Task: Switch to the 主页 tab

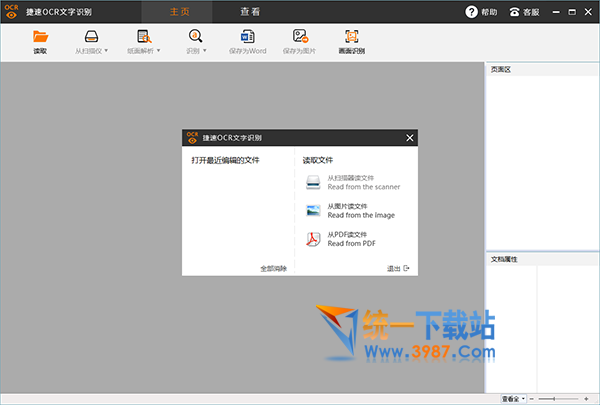Action: (x=179, y=12)
